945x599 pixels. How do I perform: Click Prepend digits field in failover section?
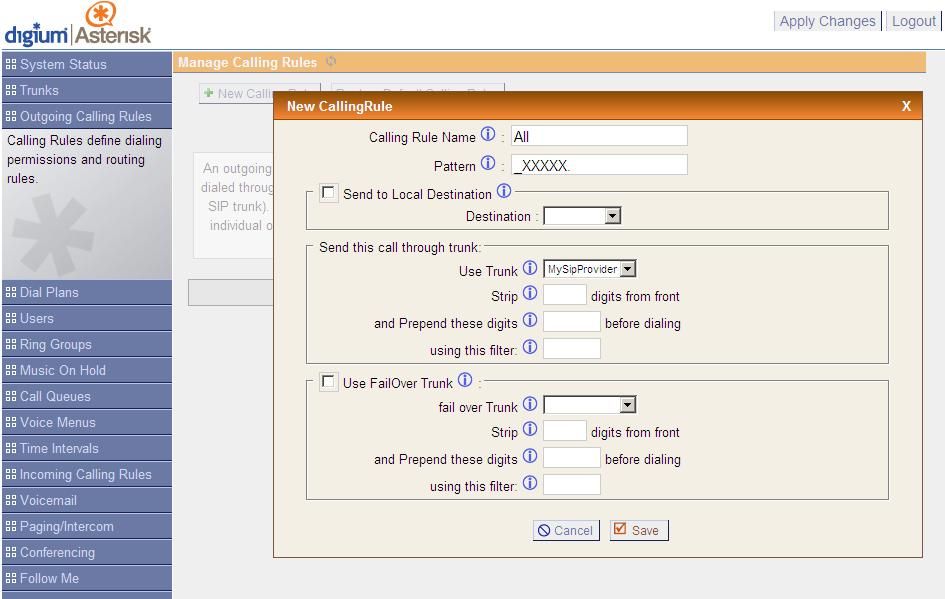571,459
